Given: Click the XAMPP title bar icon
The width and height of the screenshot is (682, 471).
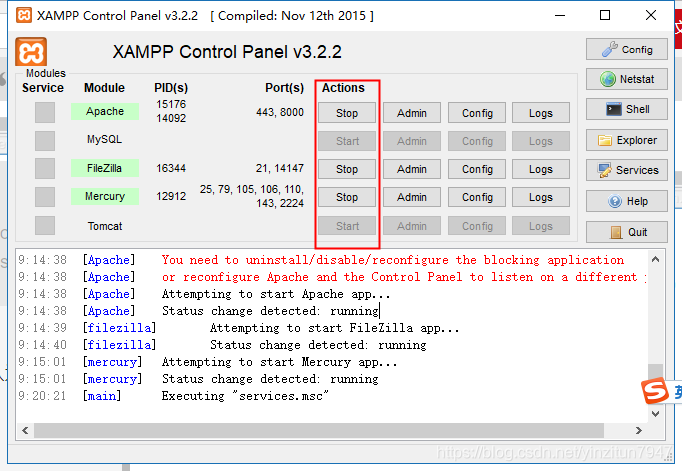Looking at the screenshot, I should [24, 15].
